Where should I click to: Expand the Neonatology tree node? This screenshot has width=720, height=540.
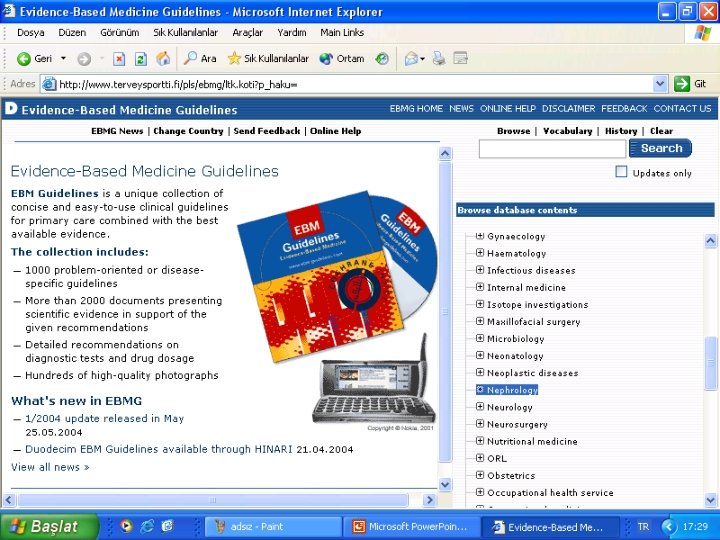[x=480, y=355]
